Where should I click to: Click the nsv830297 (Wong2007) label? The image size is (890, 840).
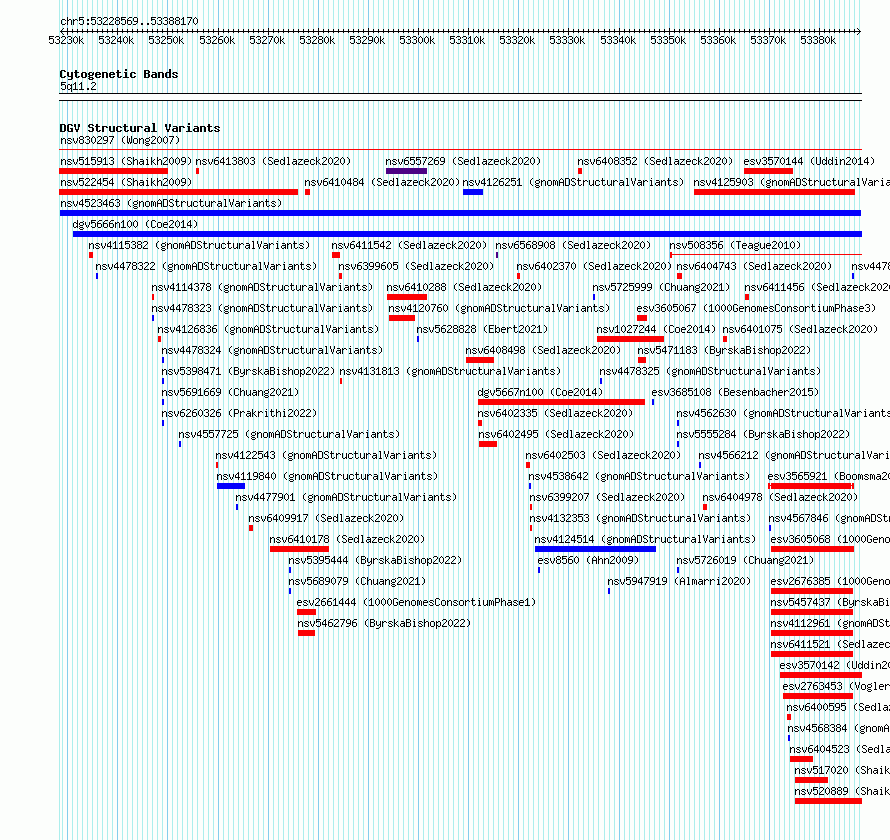coord(120,140)
